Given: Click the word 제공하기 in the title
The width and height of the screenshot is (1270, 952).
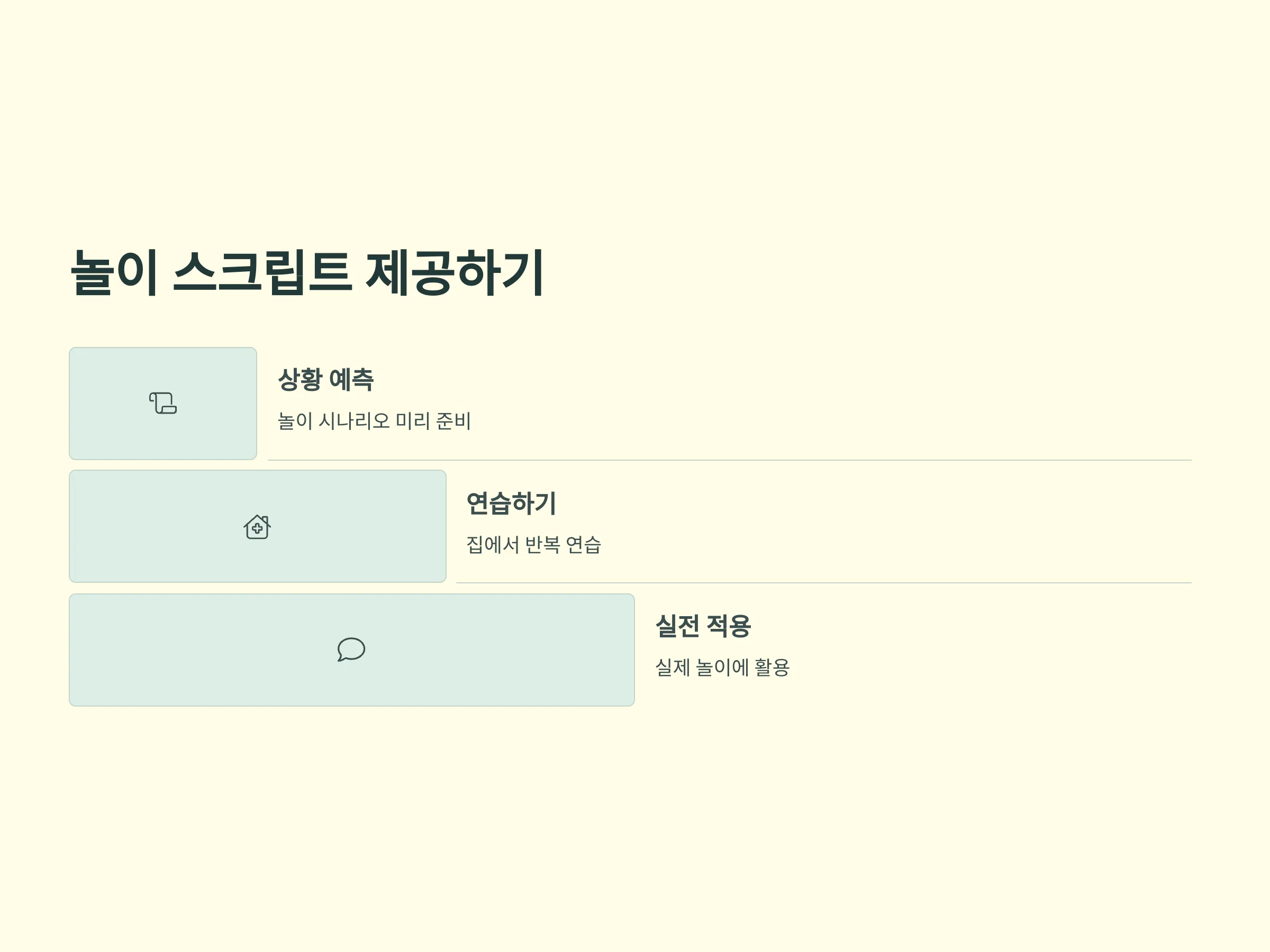Looking at the screenshot, I should pos(455,272).
